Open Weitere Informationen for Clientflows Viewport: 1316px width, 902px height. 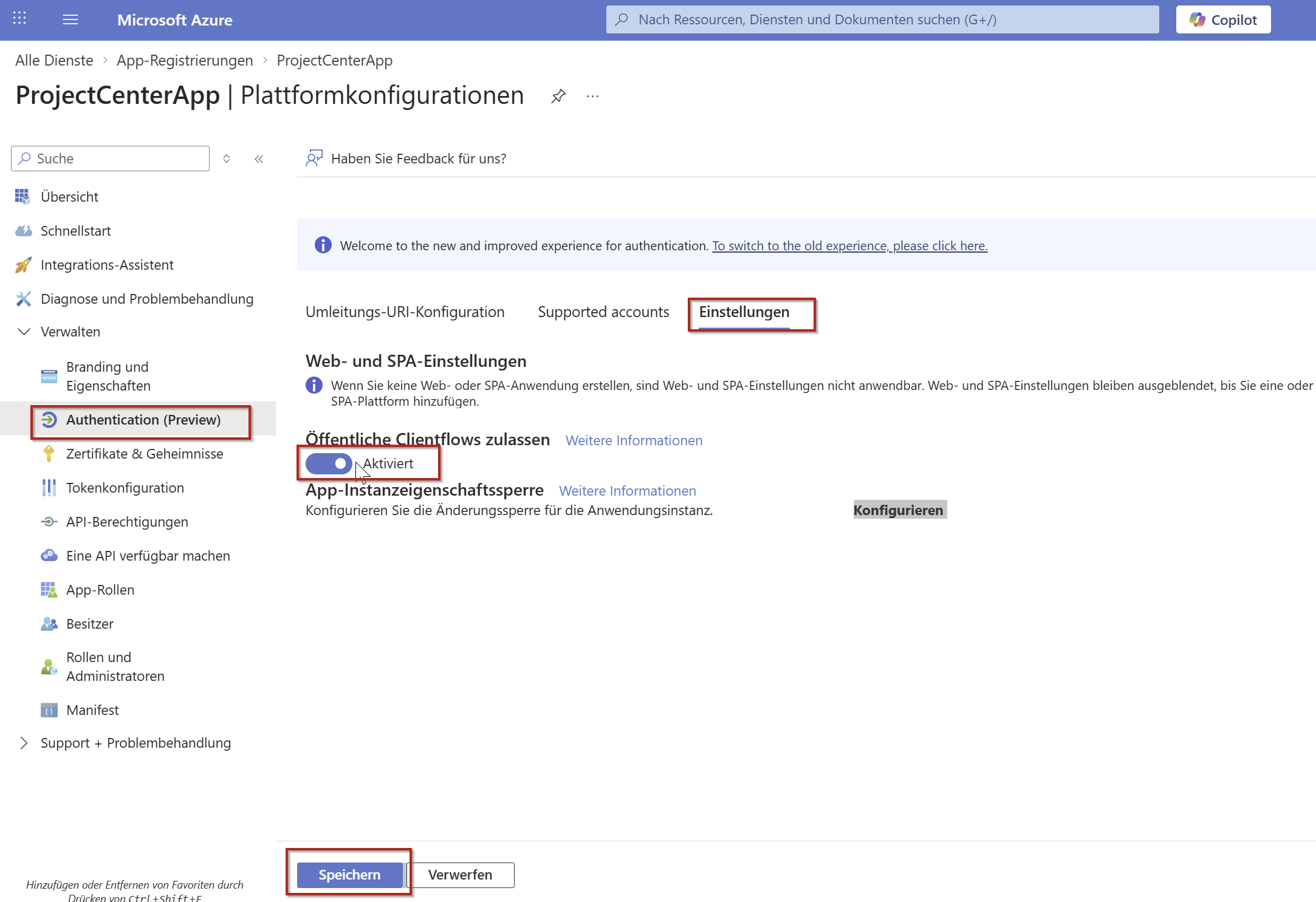[x=634, y=440]
